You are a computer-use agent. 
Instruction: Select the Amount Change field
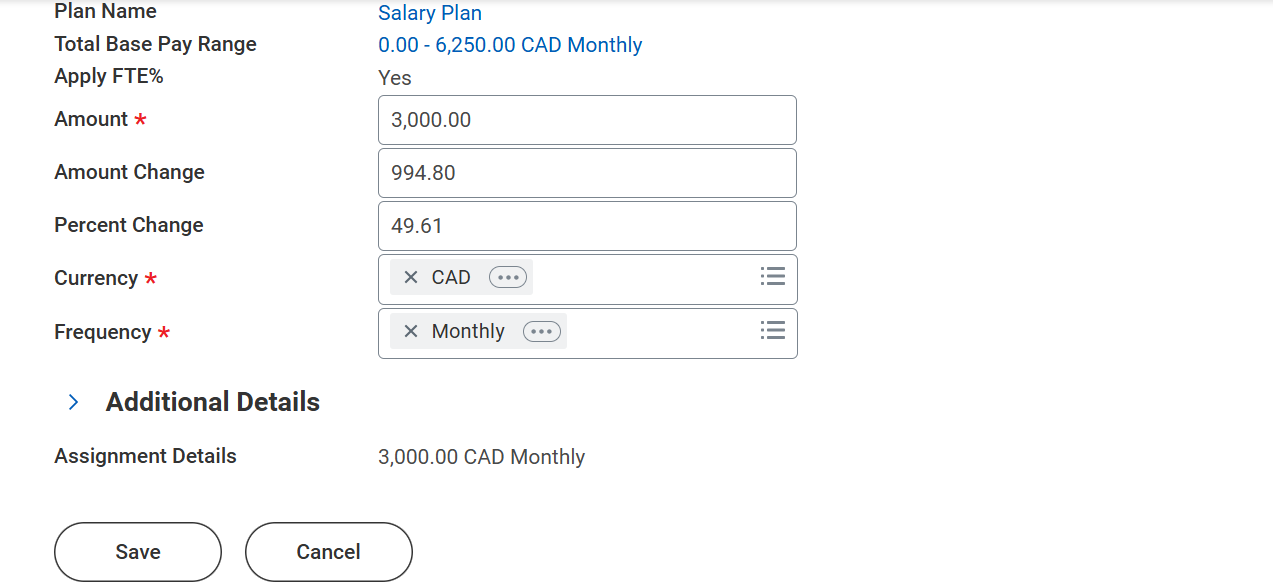586,172
